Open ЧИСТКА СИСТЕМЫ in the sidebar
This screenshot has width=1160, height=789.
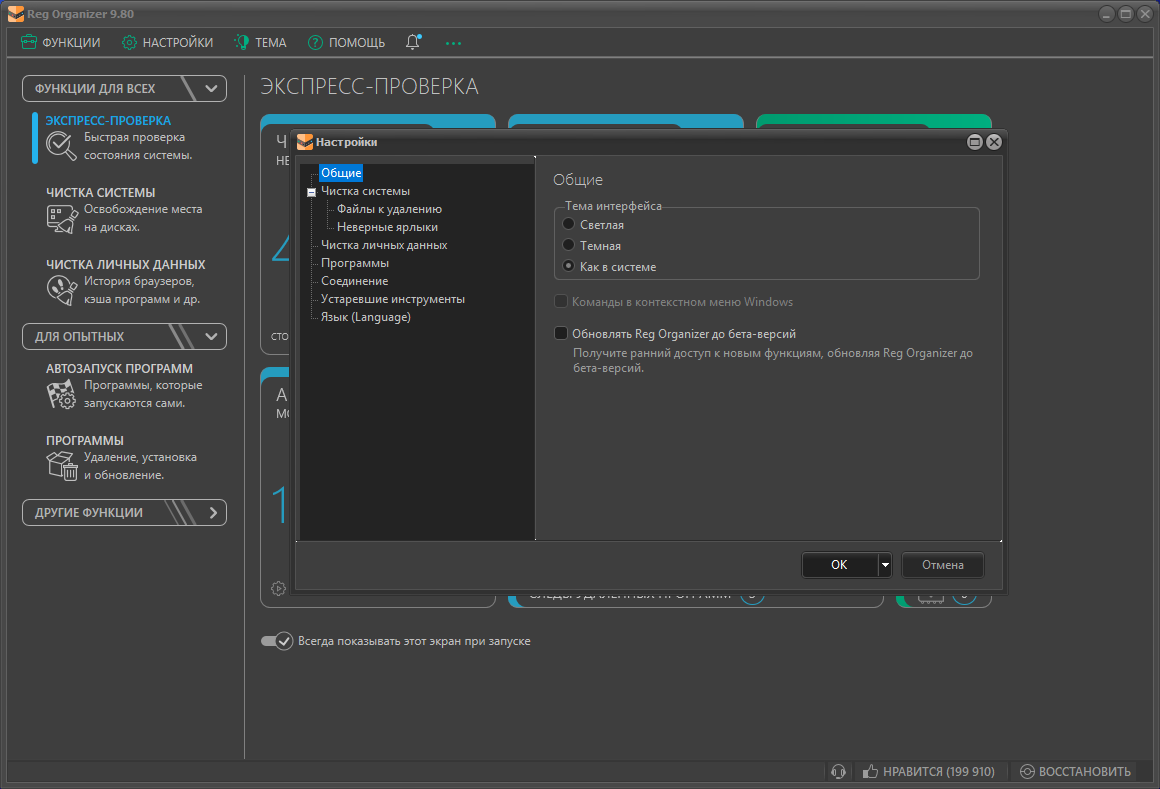[101, 192]
